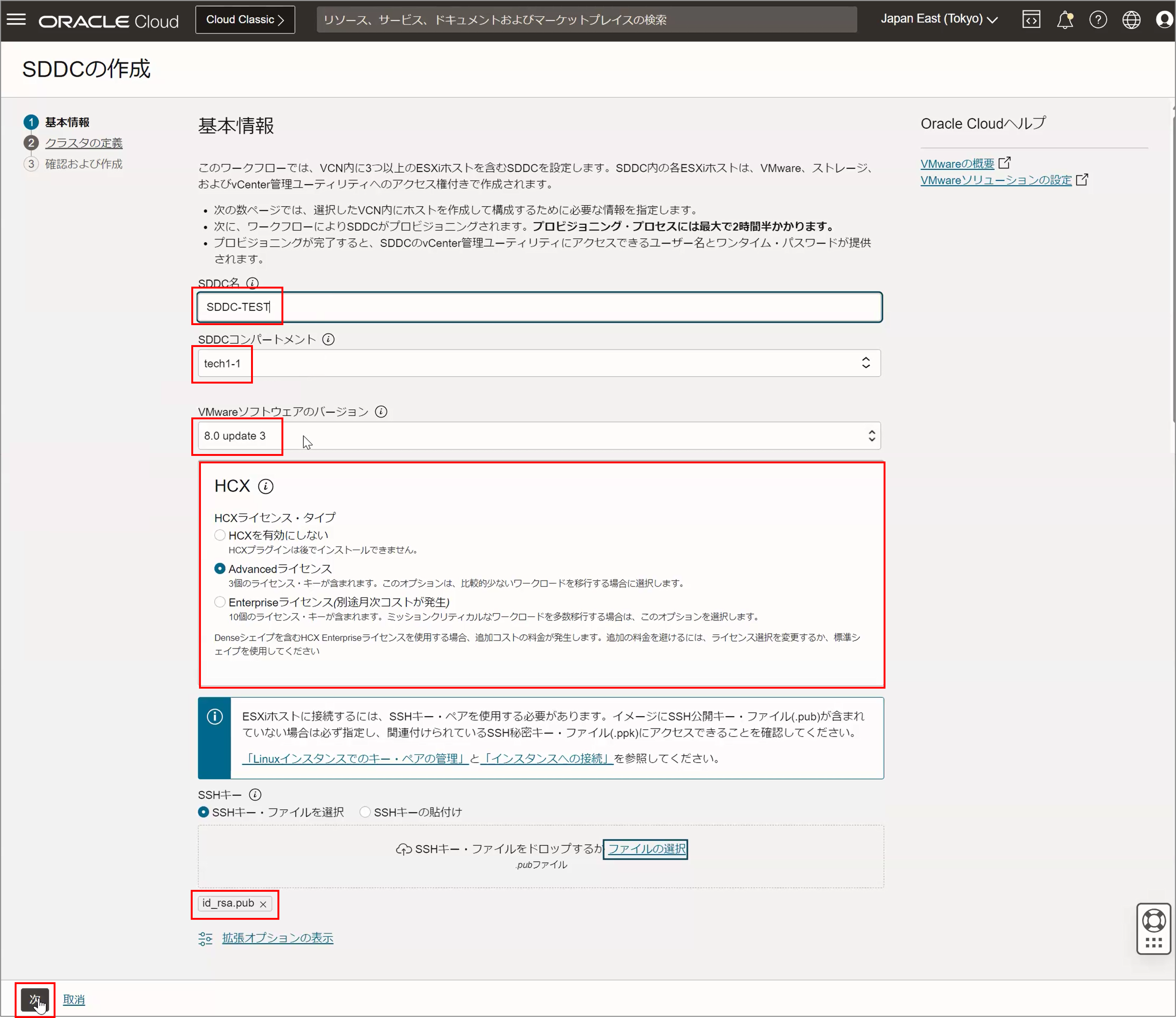Show info tooltip for VMwareソフトウェアのバージョン

coord(381,411)
